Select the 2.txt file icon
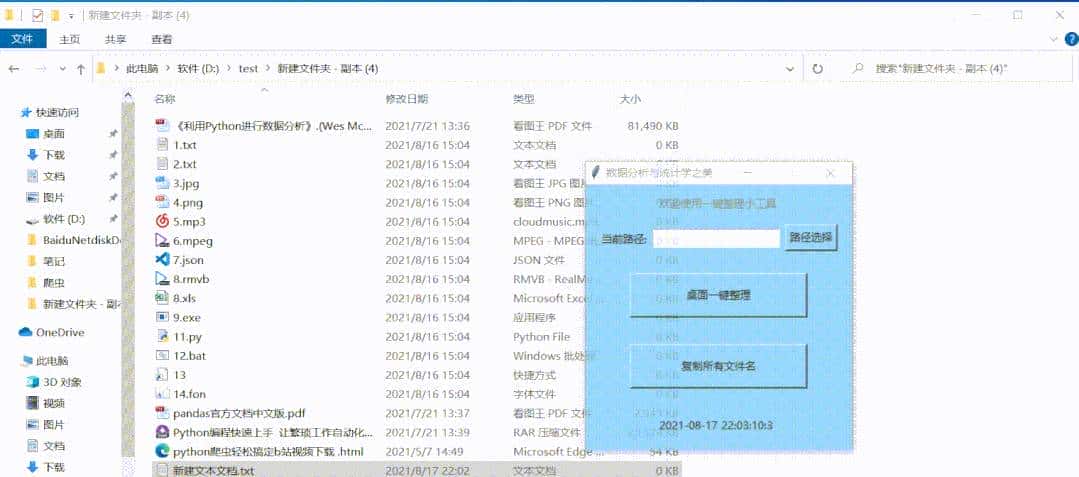 tap(162, 164)
